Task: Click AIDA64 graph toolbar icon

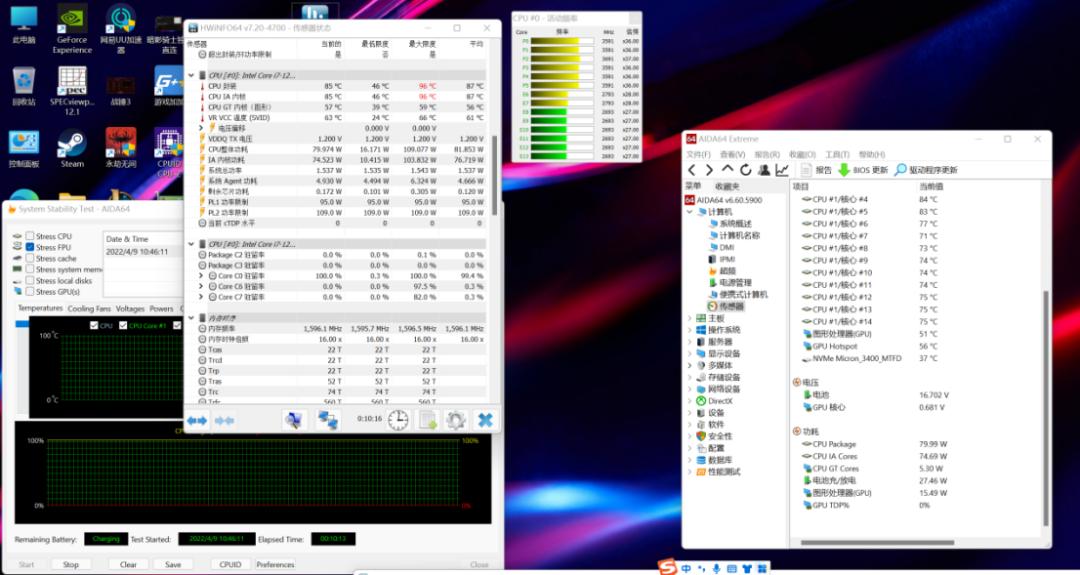Action: (x=781, y=171)
